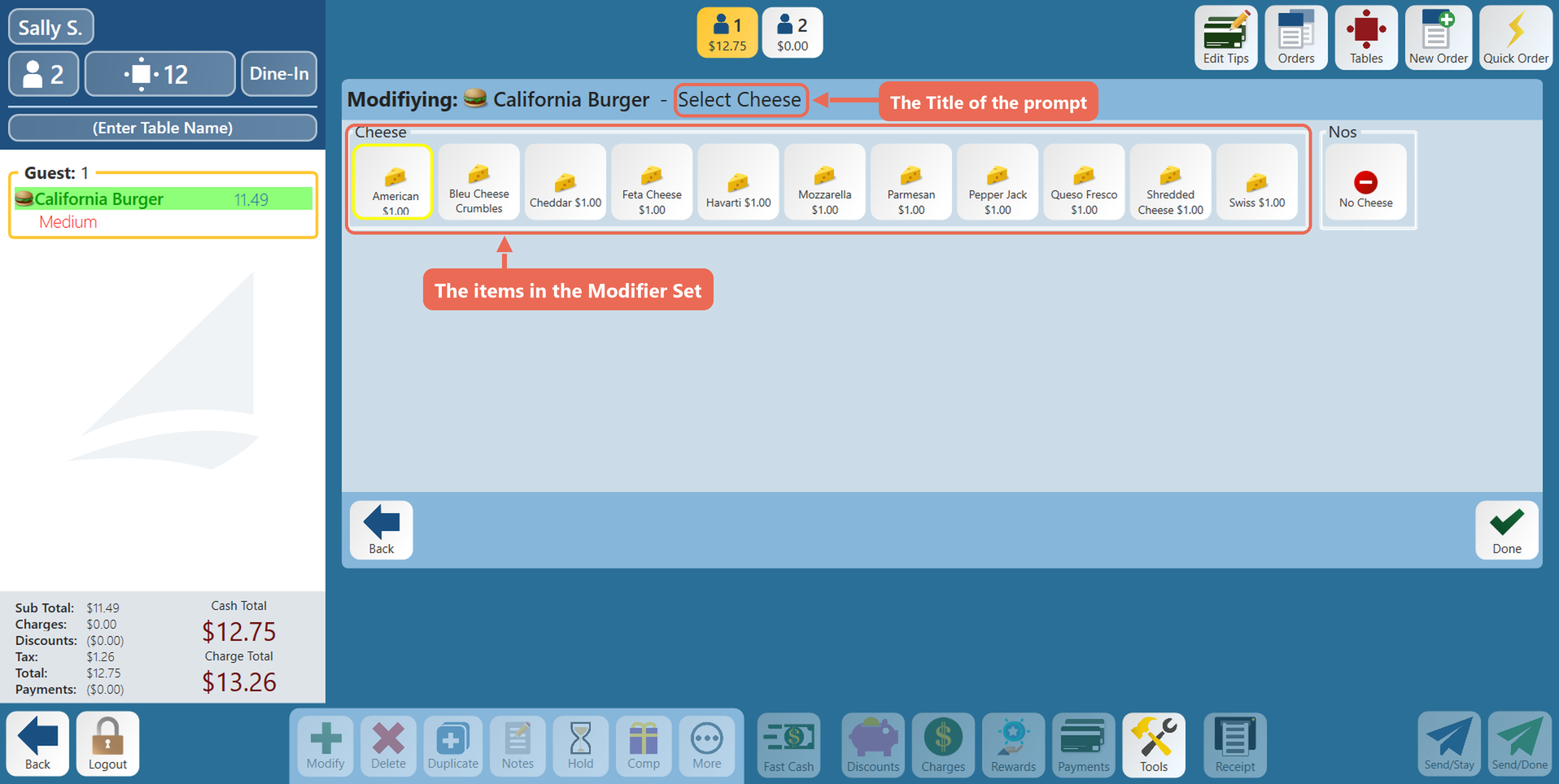Delete the selected item
The width and height of the screenshot is (1559, 784).
point(388,746)
